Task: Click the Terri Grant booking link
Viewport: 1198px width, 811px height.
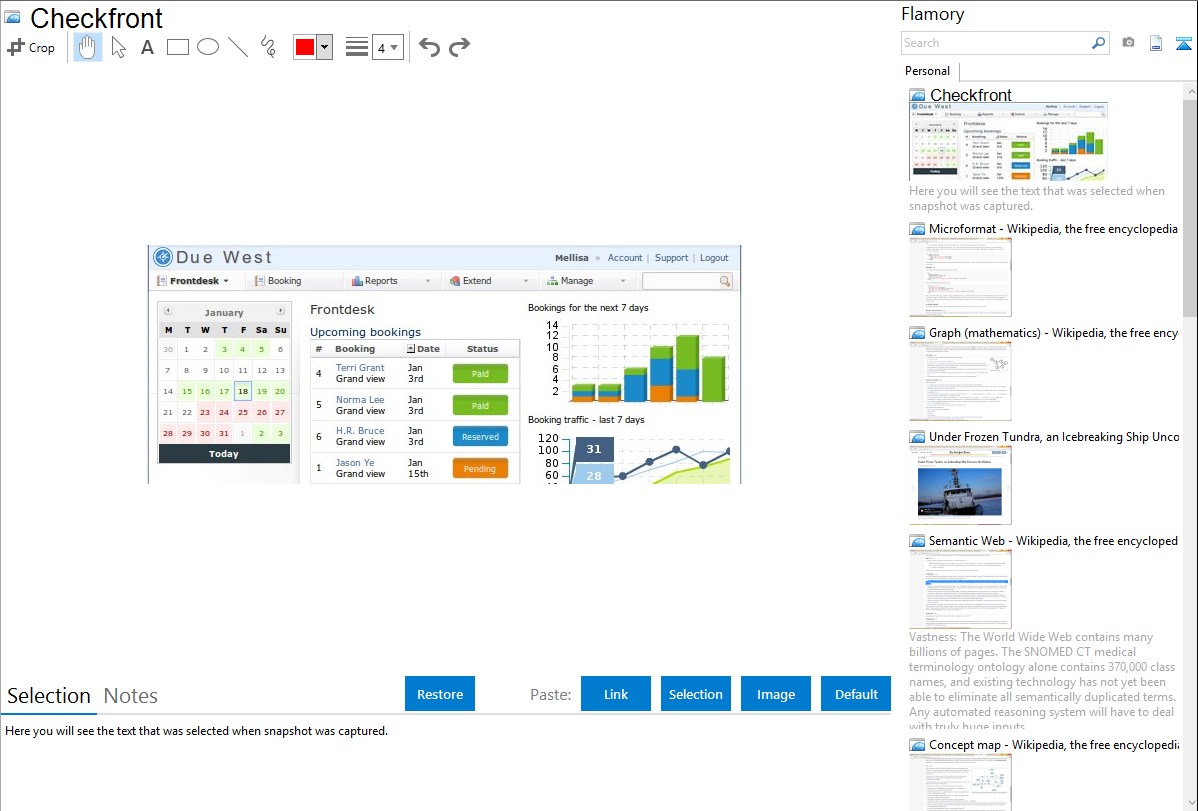Action: click(360, 368)
